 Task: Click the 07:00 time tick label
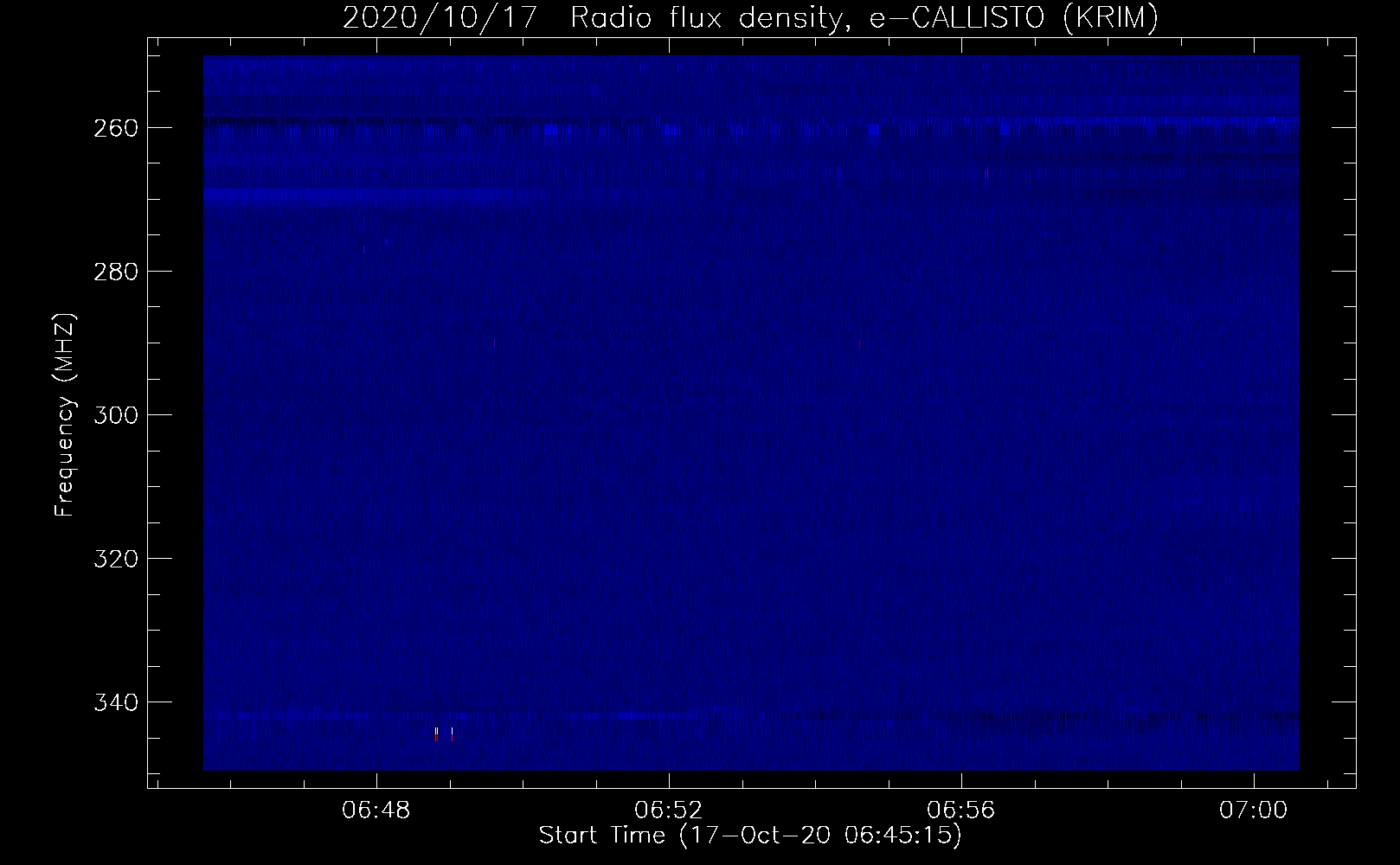coord(1254,811)
